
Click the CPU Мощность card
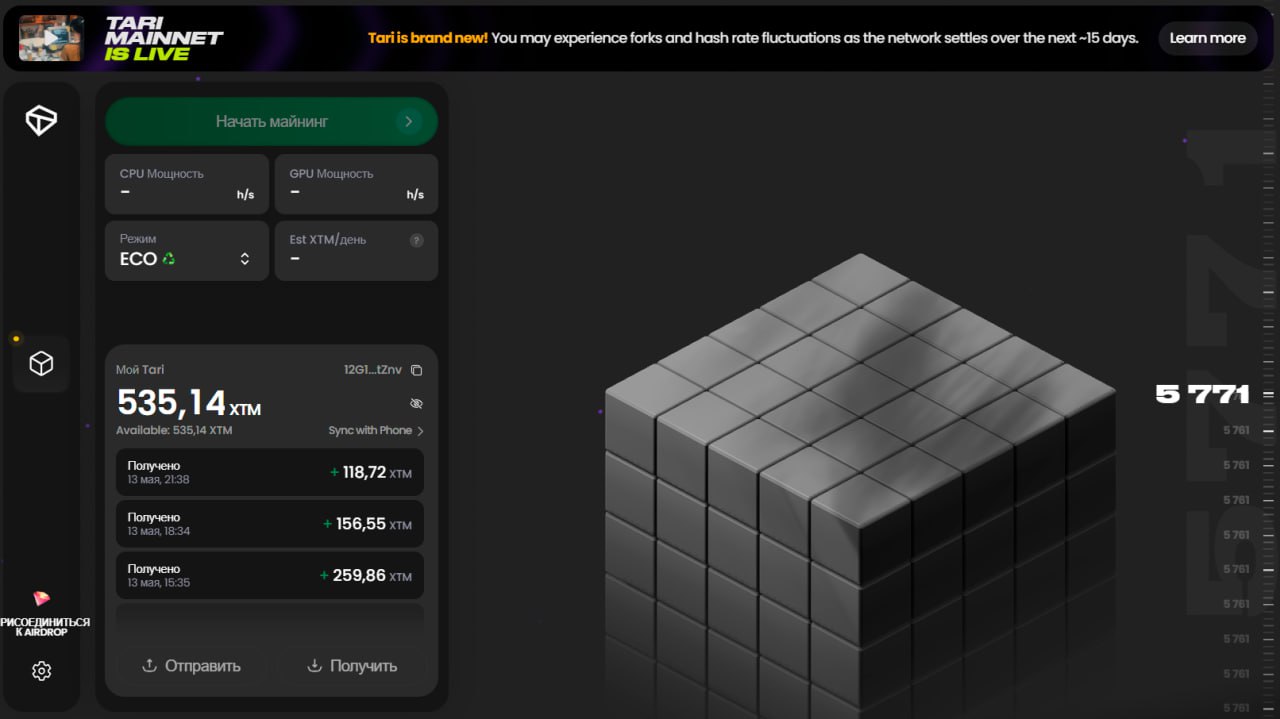click(187, 184)
